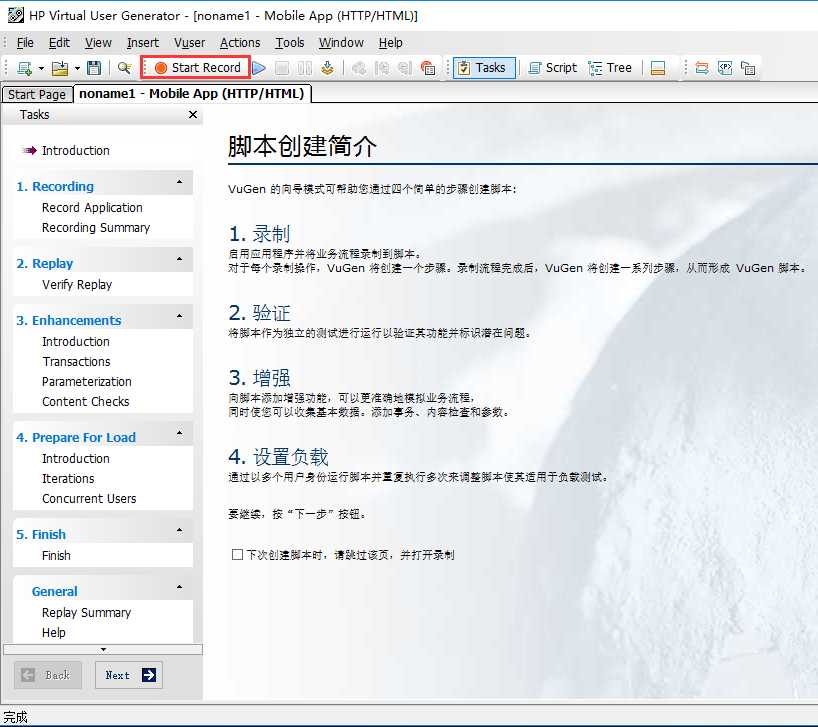Collapse the 4. Prepare For Load section
The height and width of the screenshot is (727, 818).
(x=179, y=433)
